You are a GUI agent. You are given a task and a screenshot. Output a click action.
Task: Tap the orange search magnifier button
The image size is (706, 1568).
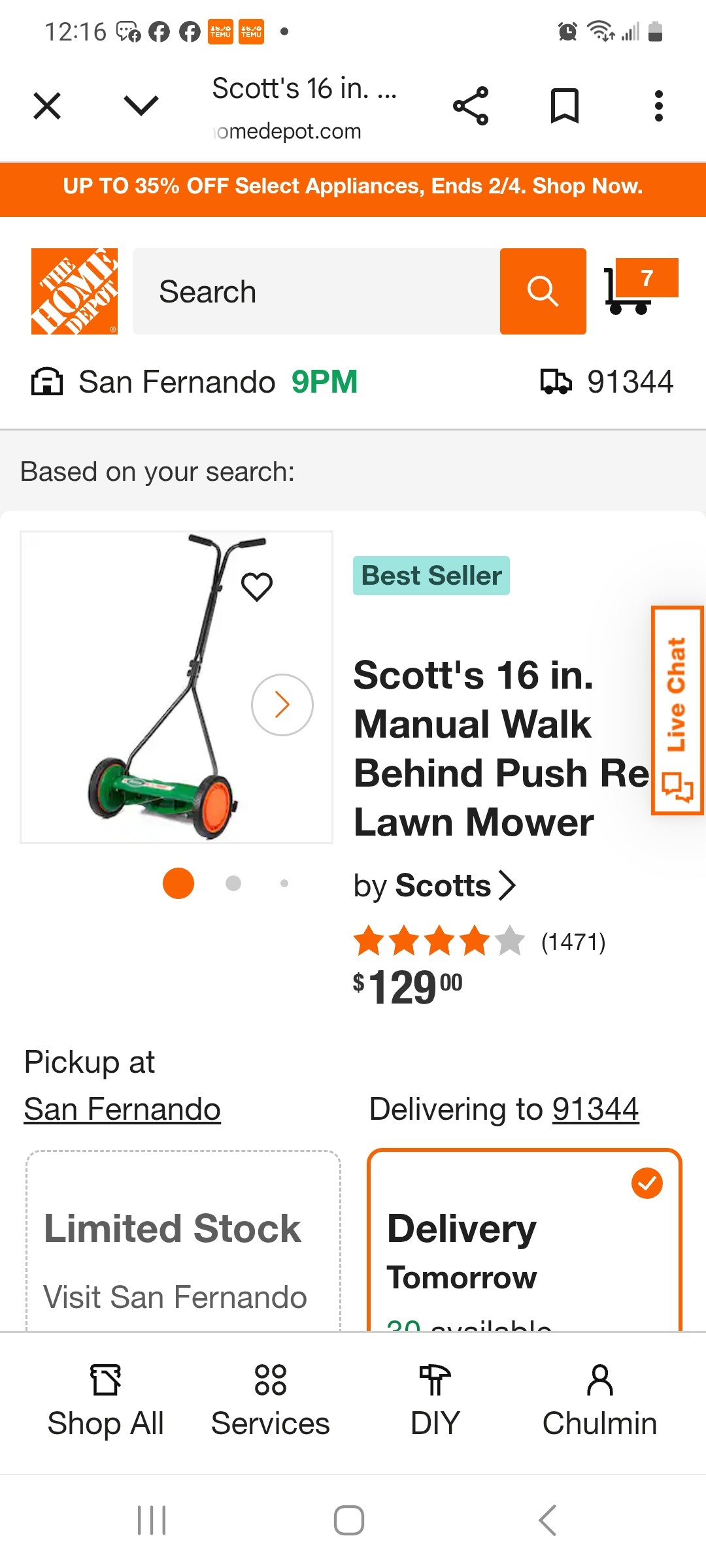[543, 291]
